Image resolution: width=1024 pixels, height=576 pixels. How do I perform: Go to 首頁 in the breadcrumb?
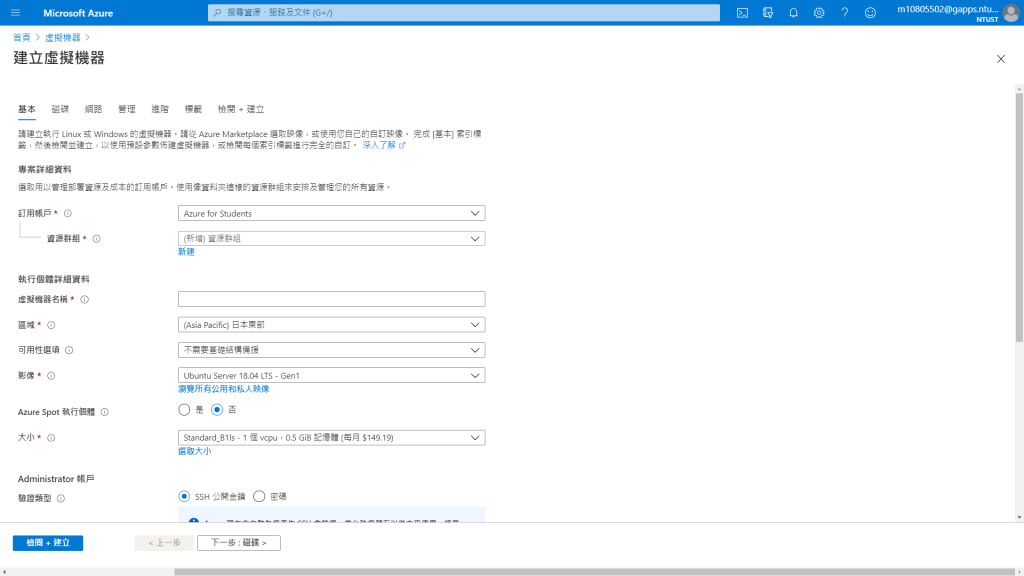pos(22,38)
